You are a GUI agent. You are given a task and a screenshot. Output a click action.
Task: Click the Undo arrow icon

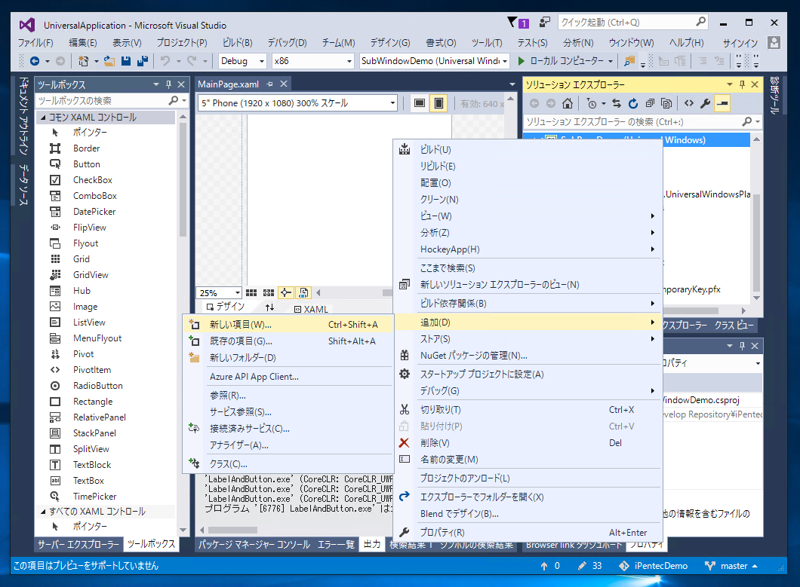pyautogui.click(x=165, y=61)
